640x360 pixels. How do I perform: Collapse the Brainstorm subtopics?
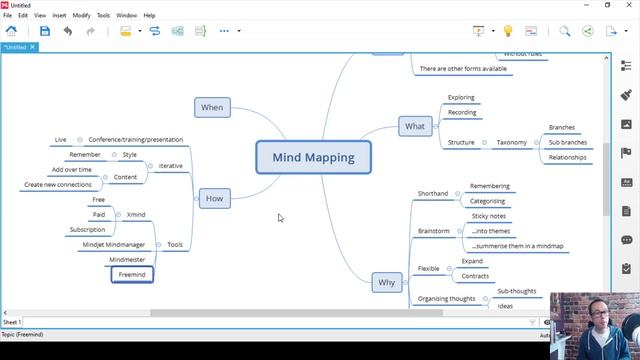click(x=459, y=231)
